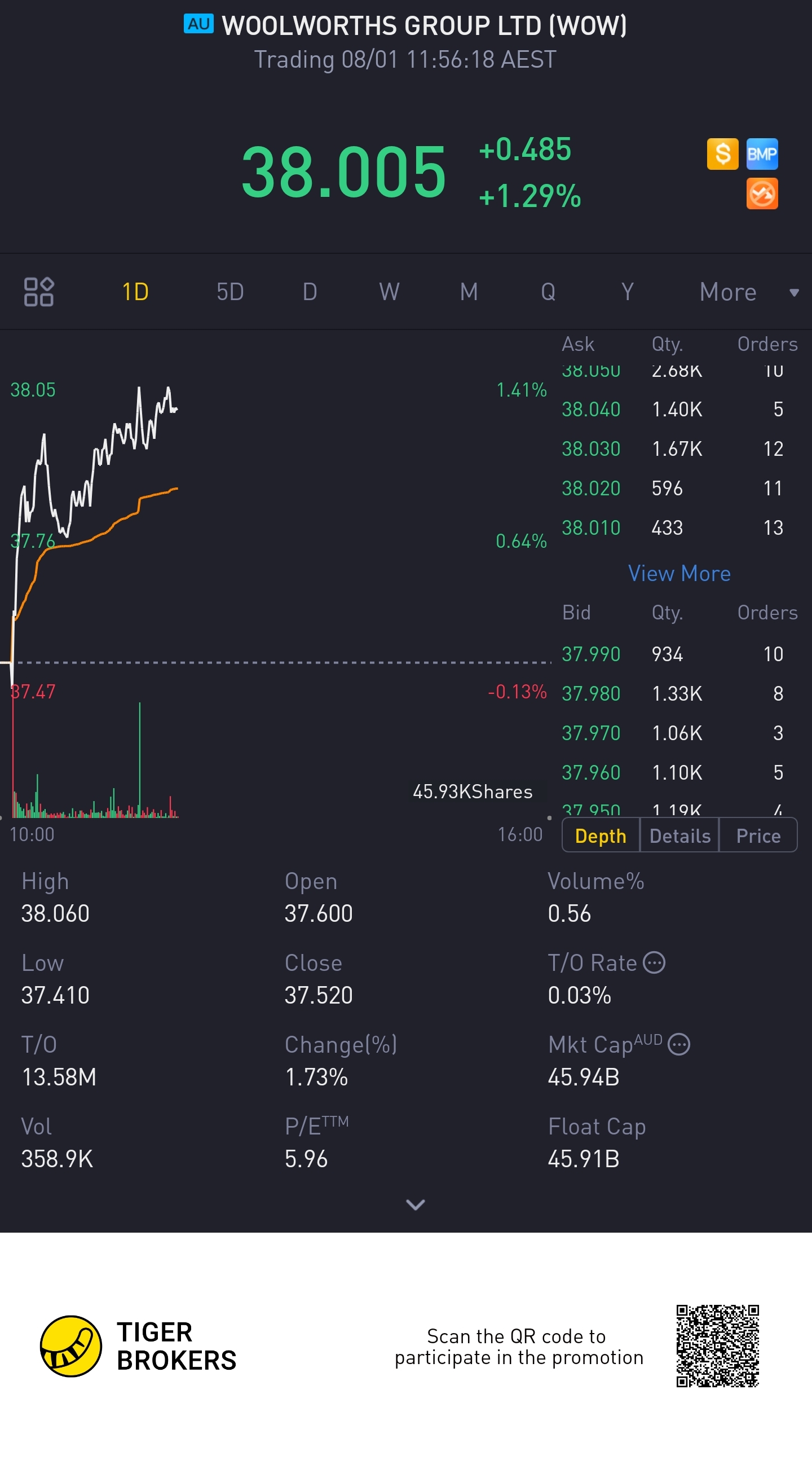Tap the +1.29% percent change
This screenshot has width=812, height=1460.
coord(530,196)
